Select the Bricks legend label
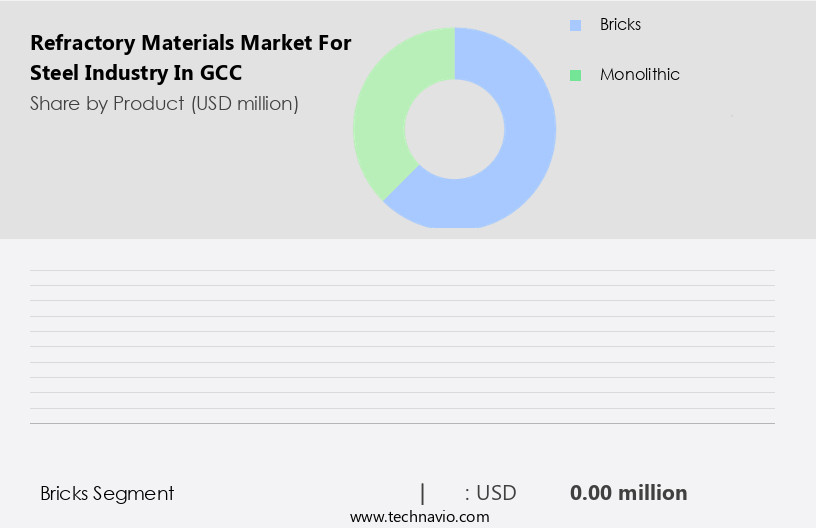 pos(620,25)
